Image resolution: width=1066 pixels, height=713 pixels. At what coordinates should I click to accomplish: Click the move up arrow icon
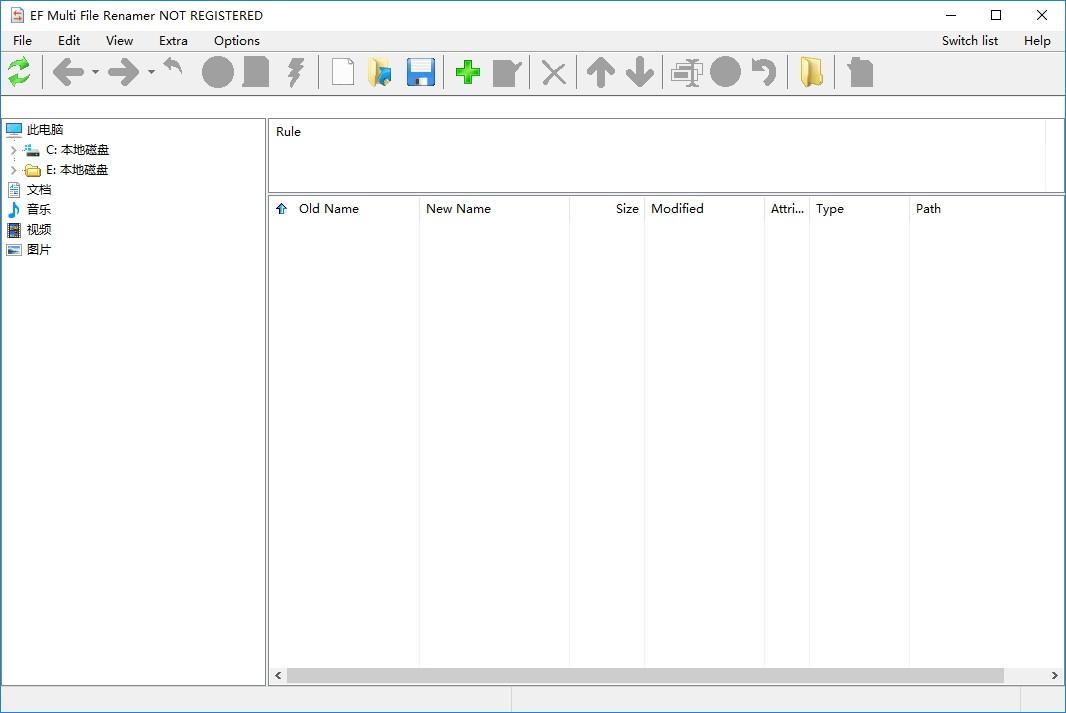pyautogui.click(x=601, y=72)
